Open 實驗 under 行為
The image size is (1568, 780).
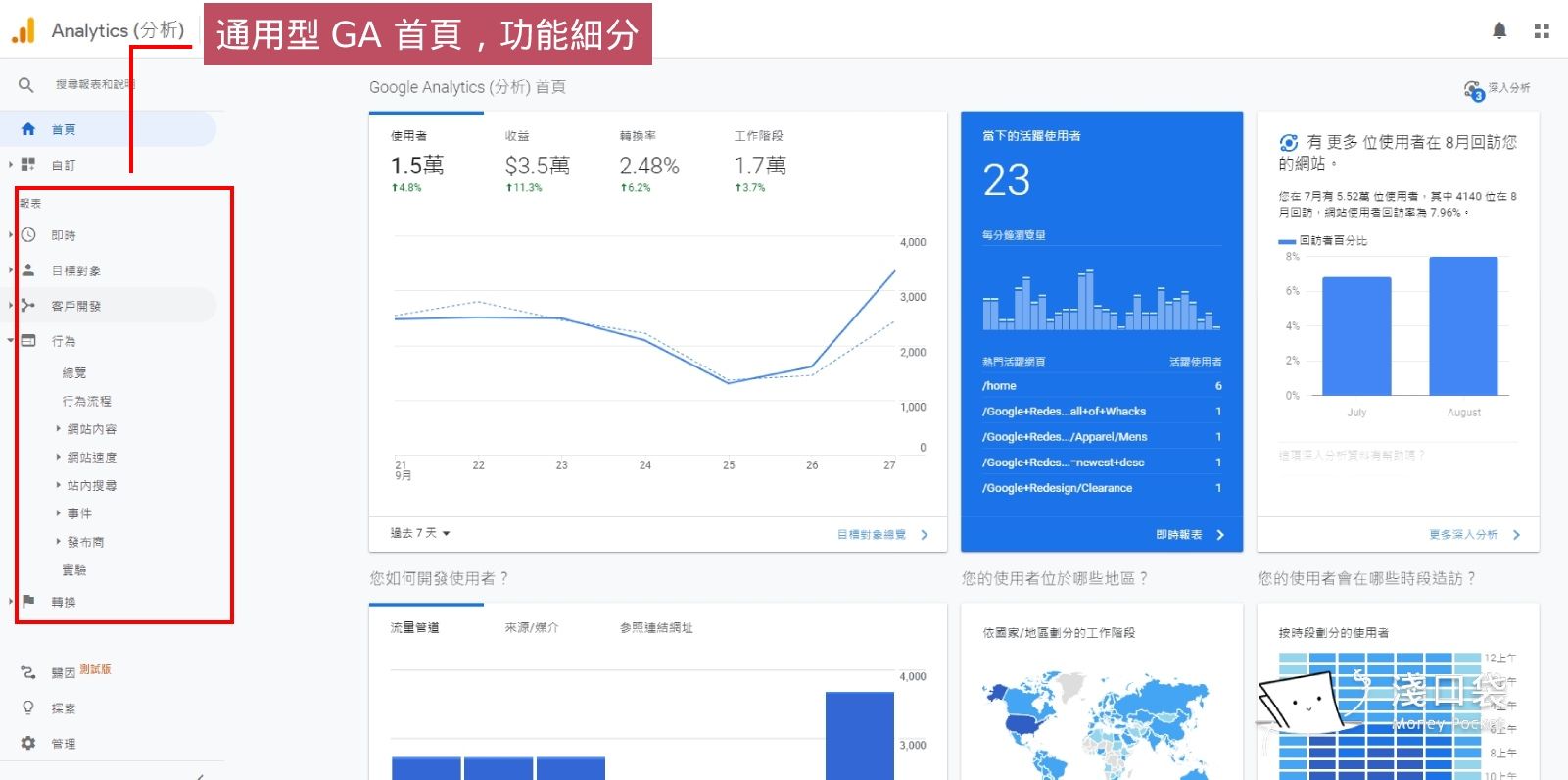coord(74,569)
